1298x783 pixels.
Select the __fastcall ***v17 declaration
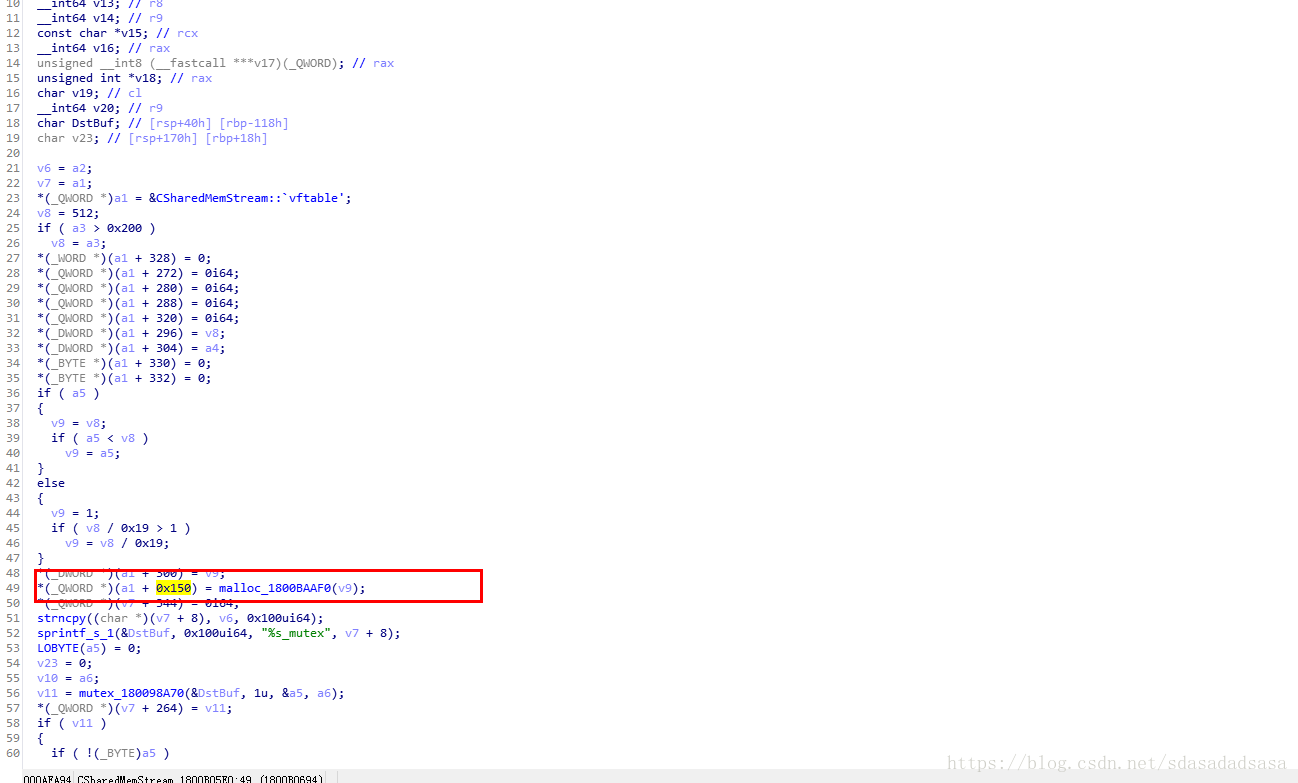click(x=191, y=63)
